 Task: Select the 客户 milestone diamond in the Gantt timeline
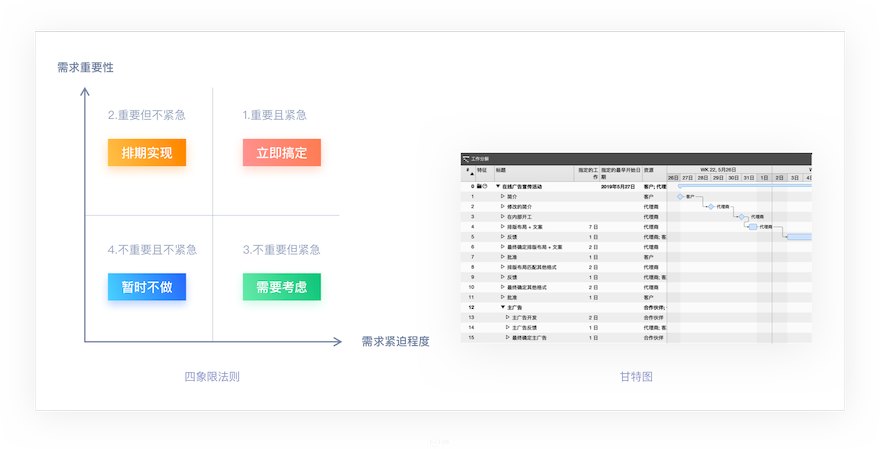[x=680, y=196]
